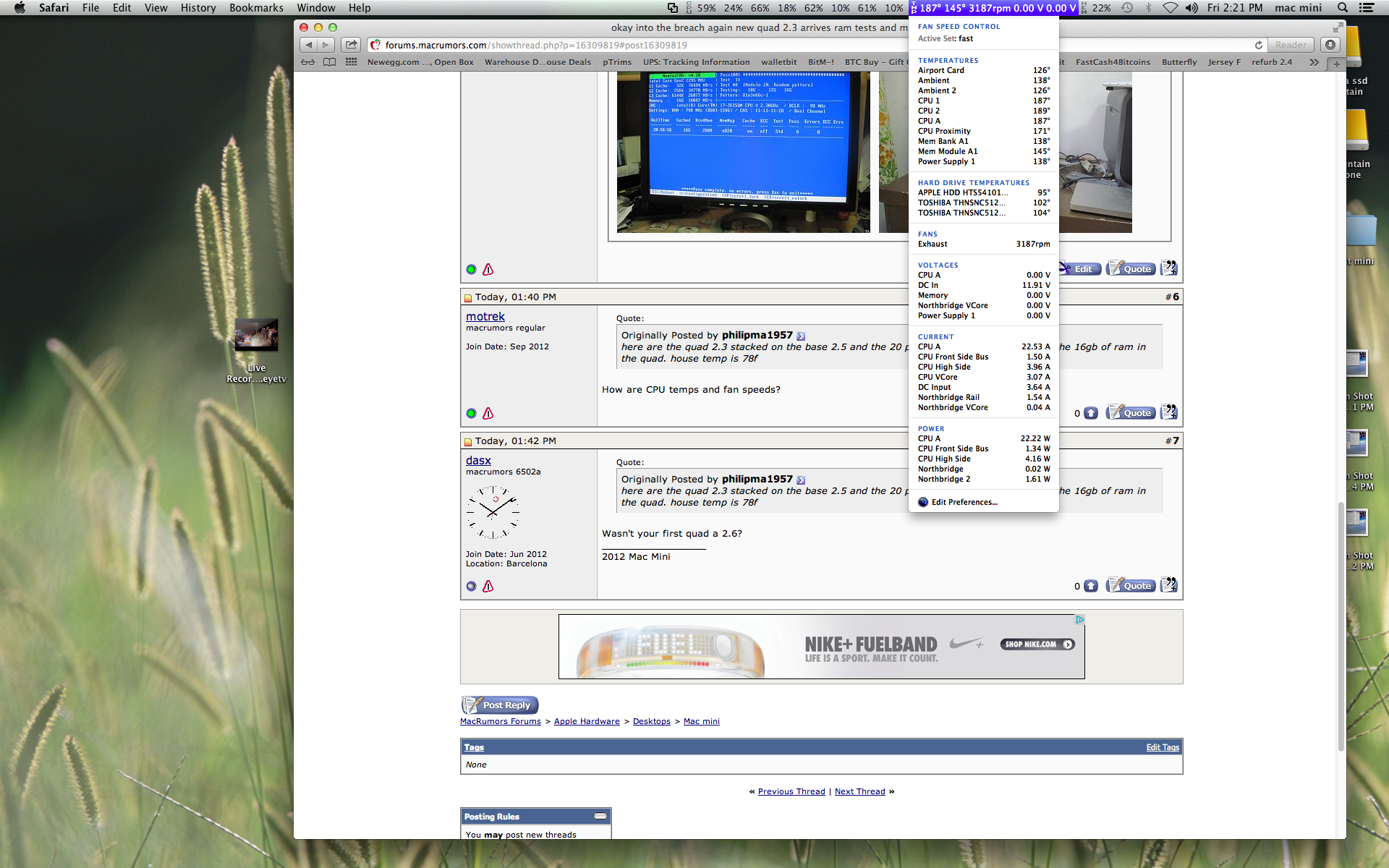Click the online status dot in motrek's post
Viewport: 1389px width, 868px height.
coord(472,413)
